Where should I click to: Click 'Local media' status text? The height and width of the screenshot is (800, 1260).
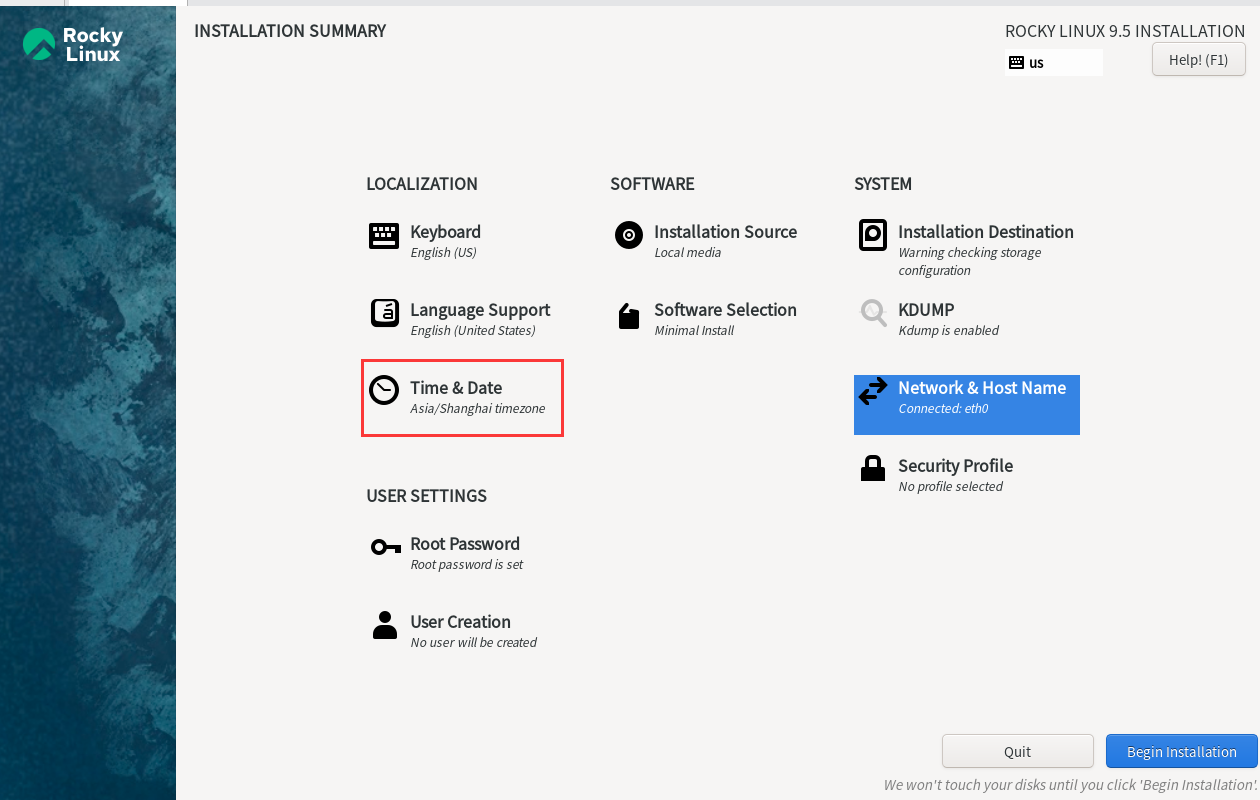pyautogui.click(x=687, y=253)
